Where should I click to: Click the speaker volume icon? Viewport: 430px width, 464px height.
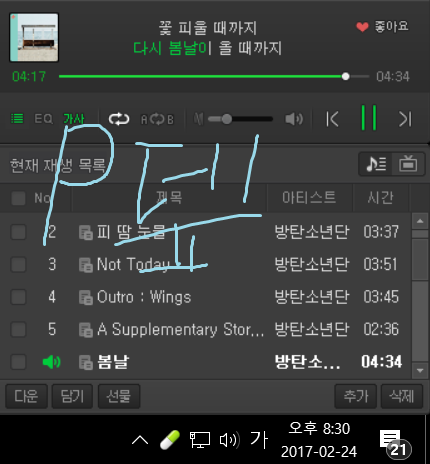click(294, 119)
